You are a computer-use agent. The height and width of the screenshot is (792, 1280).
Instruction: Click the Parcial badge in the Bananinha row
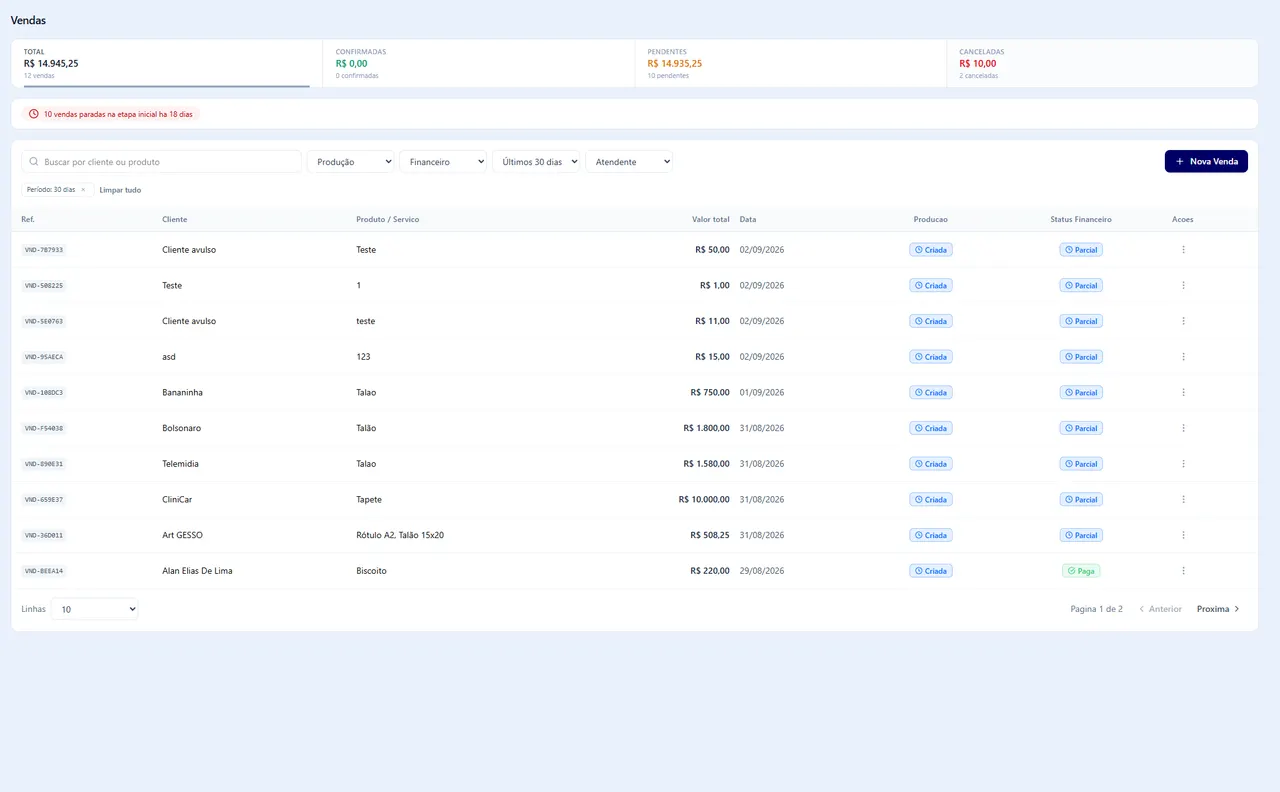tap(1081, 393)
